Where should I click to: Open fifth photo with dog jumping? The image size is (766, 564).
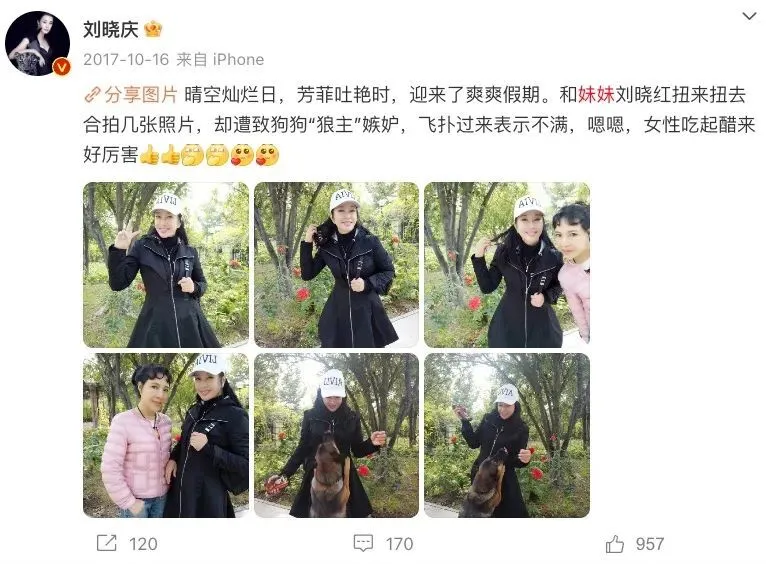click(x=336, y=435)
